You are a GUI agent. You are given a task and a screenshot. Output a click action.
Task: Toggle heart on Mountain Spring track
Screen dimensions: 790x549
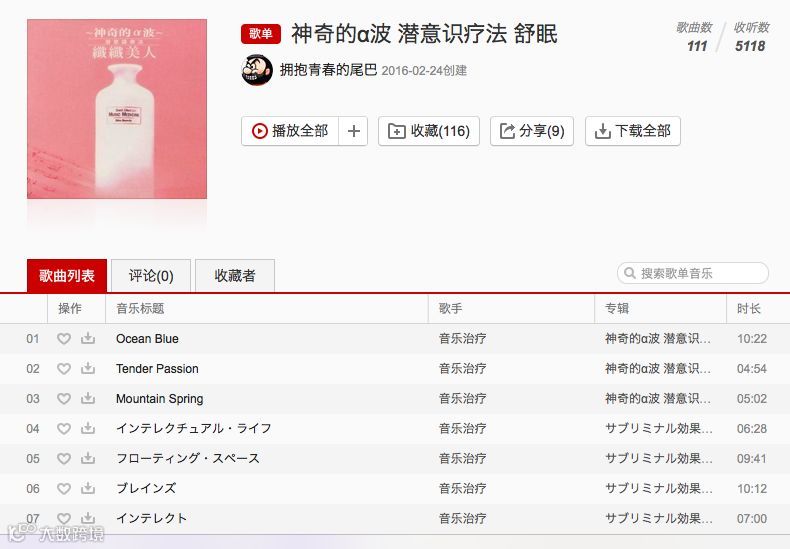pos(63,398)
